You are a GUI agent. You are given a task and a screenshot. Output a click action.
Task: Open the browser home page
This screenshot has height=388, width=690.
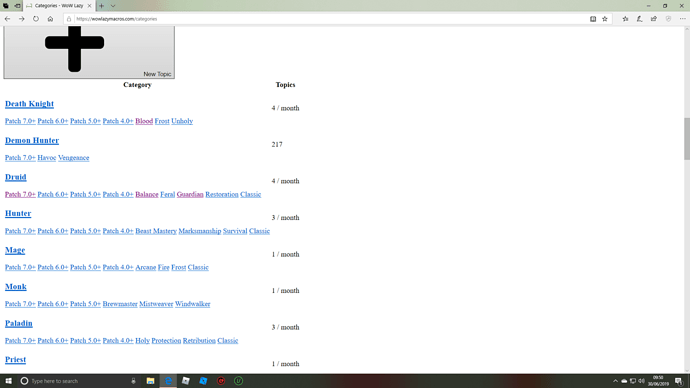pyautogui.click(x=50, y=19)
